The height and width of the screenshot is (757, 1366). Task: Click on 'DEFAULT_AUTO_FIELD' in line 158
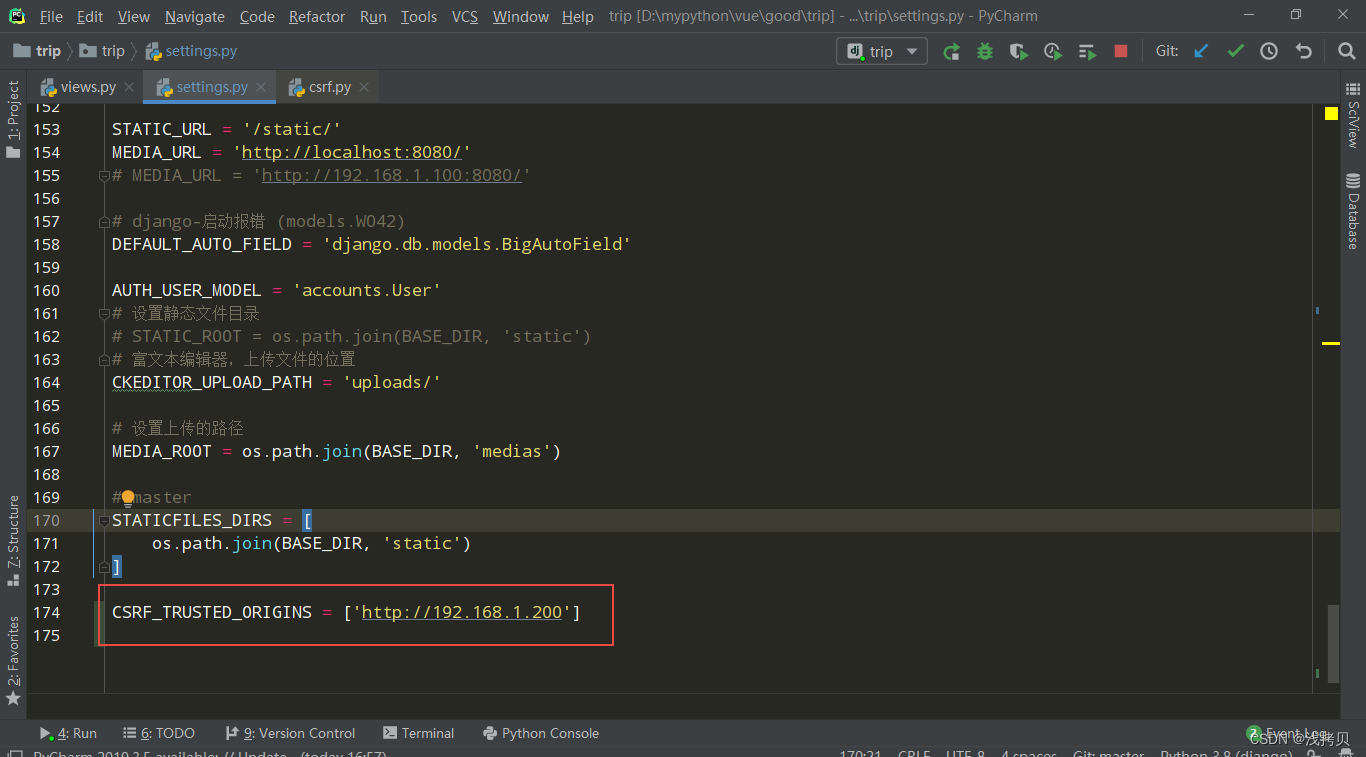point(202,245)
